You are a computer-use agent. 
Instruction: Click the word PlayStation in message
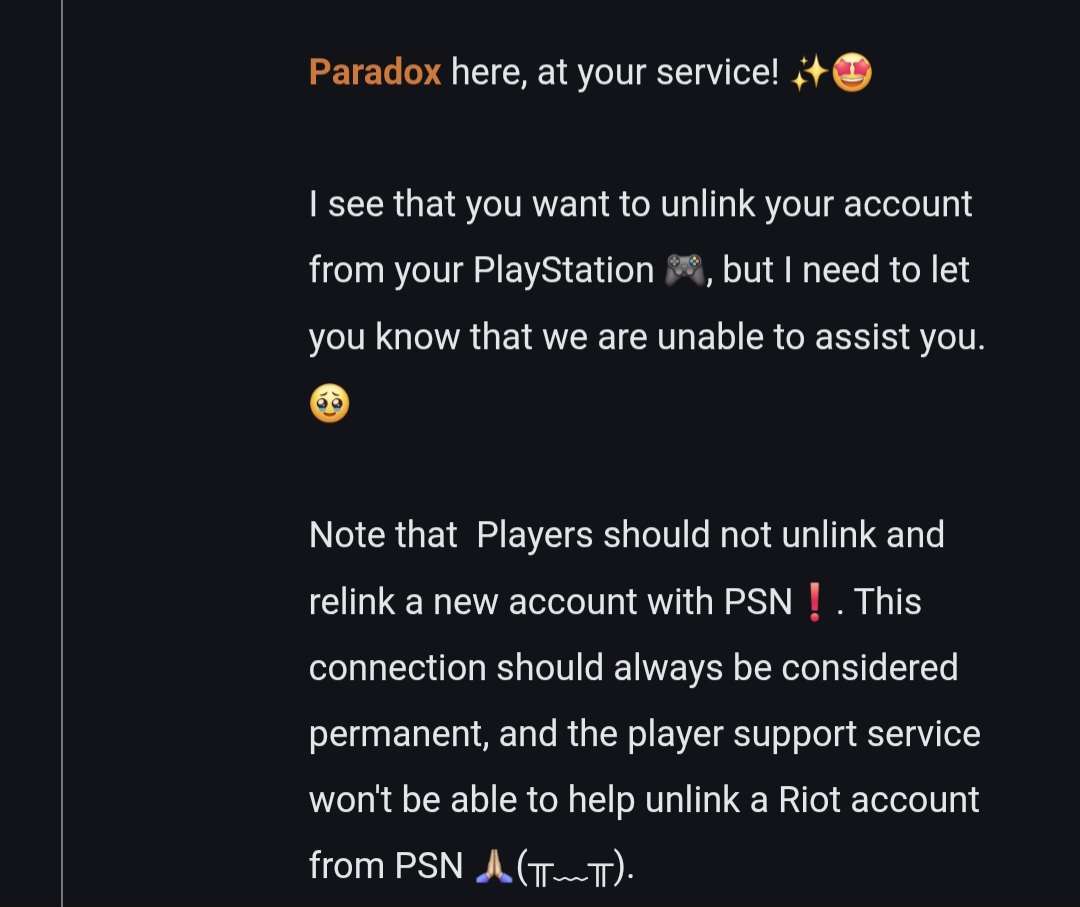[563, 270]
